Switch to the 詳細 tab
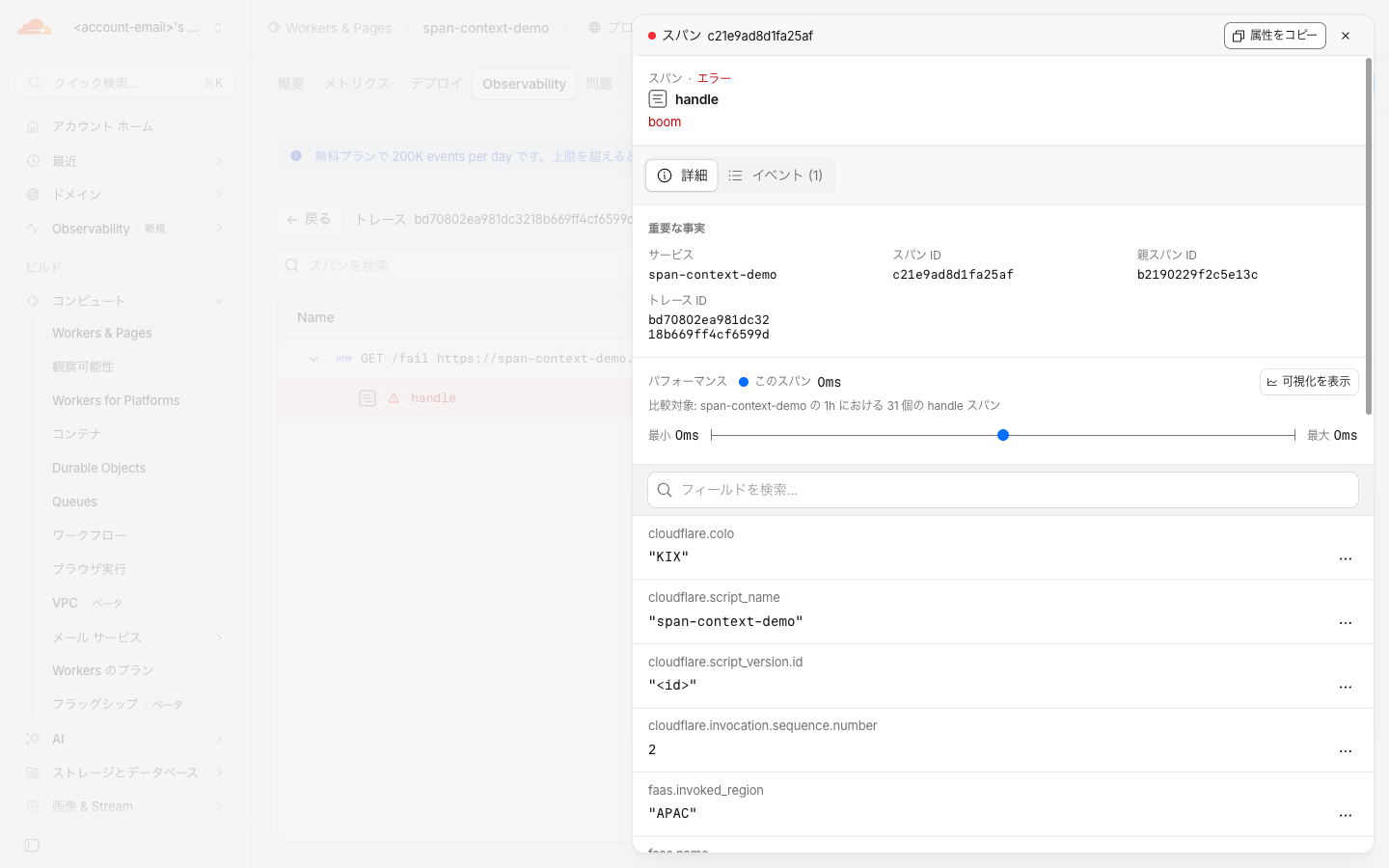 682,176
